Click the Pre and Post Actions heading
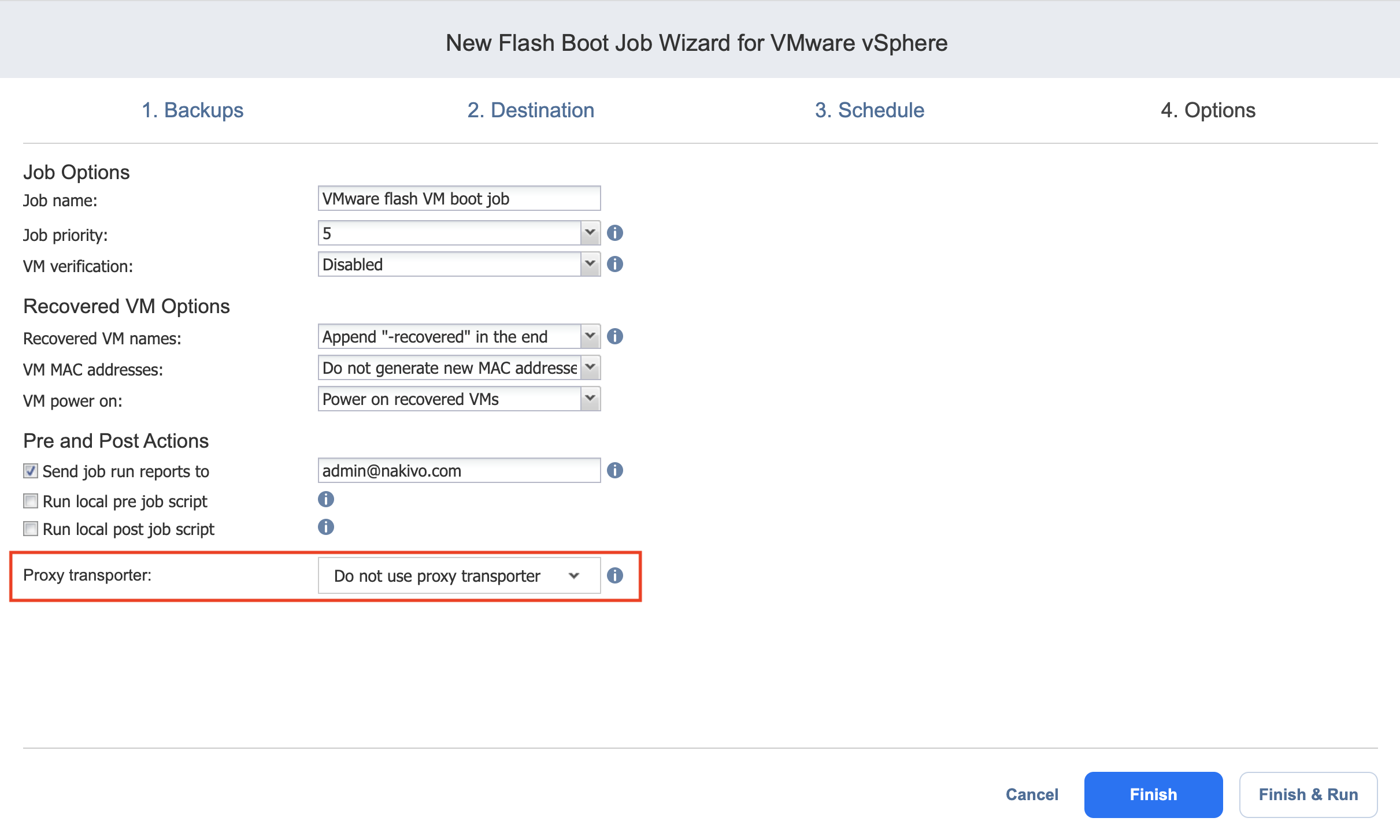 [116, 441]
